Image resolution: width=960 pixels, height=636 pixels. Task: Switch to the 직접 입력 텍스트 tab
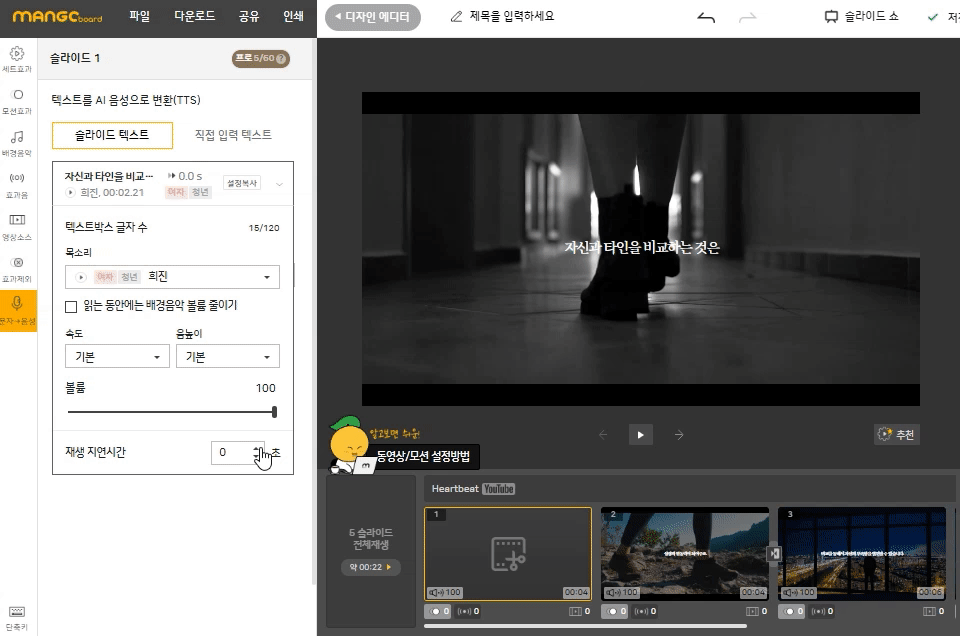(233, 135)
